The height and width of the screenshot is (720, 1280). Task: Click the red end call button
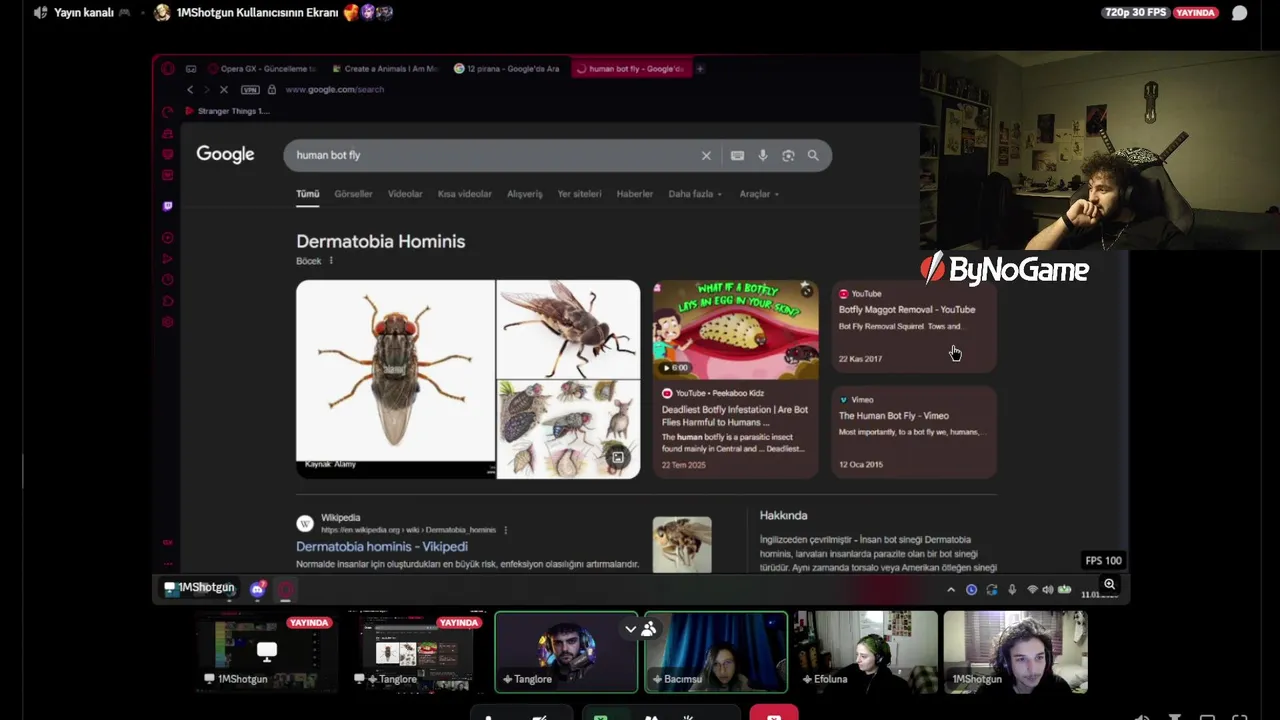pos(773,714)
